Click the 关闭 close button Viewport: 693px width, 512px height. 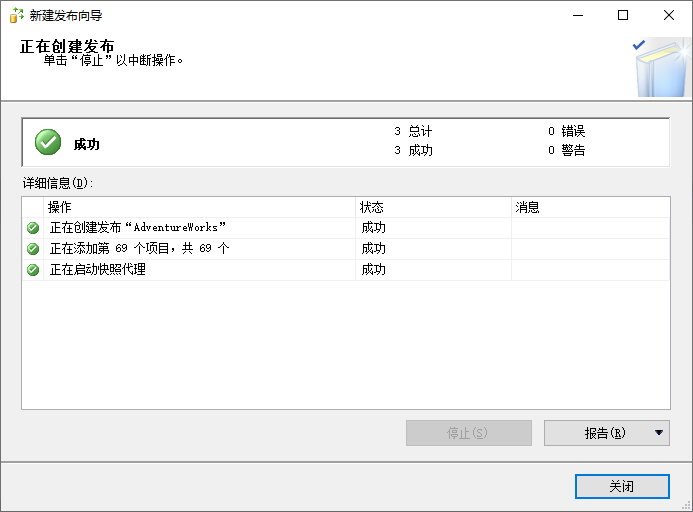pos(622,486)
